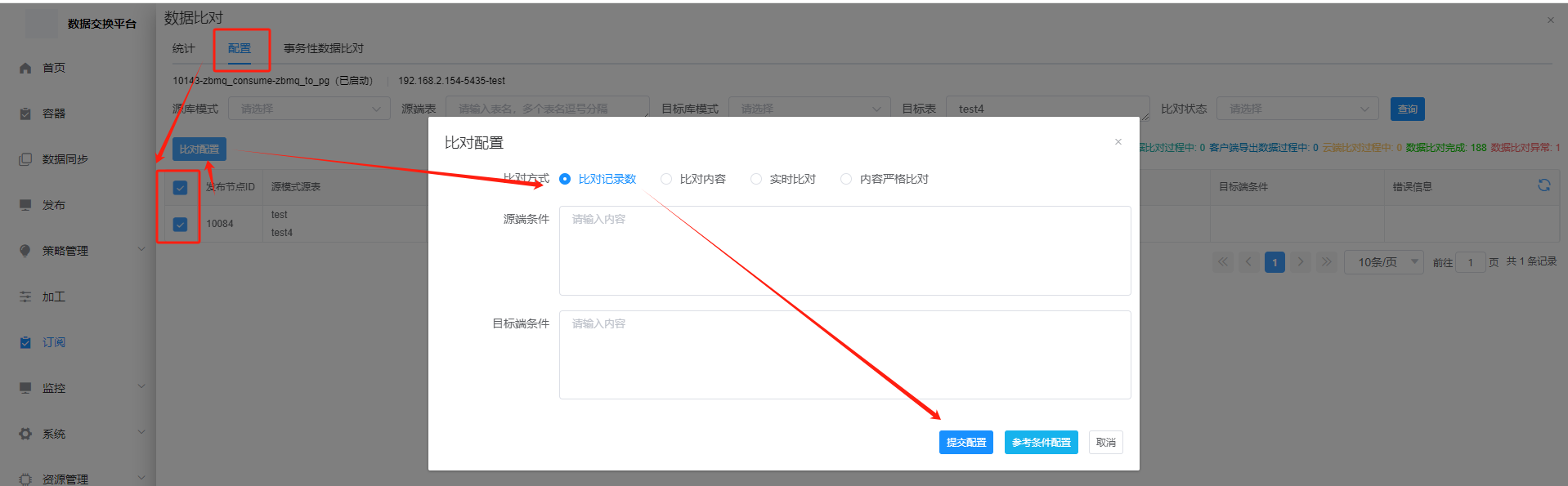Image resolution: width=1568 pixels, height=486 pixels.
Task: Refresh the table using the reload icon
Action: [x=1543, y=185]
